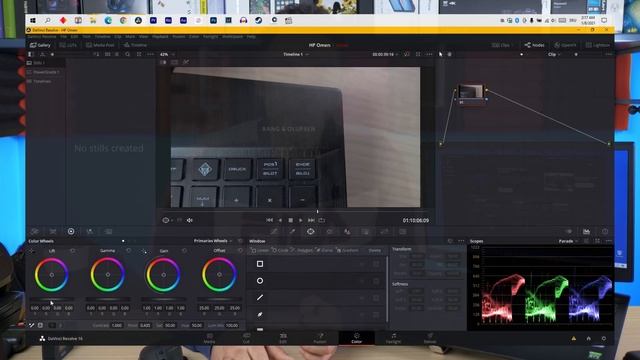Adjust the Gain master wheel slider

coord(163,299)
